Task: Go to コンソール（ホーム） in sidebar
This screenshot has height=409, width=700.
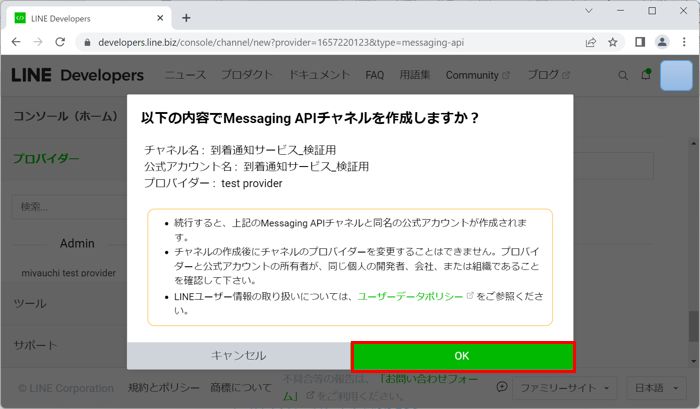Action: [66, 117]
